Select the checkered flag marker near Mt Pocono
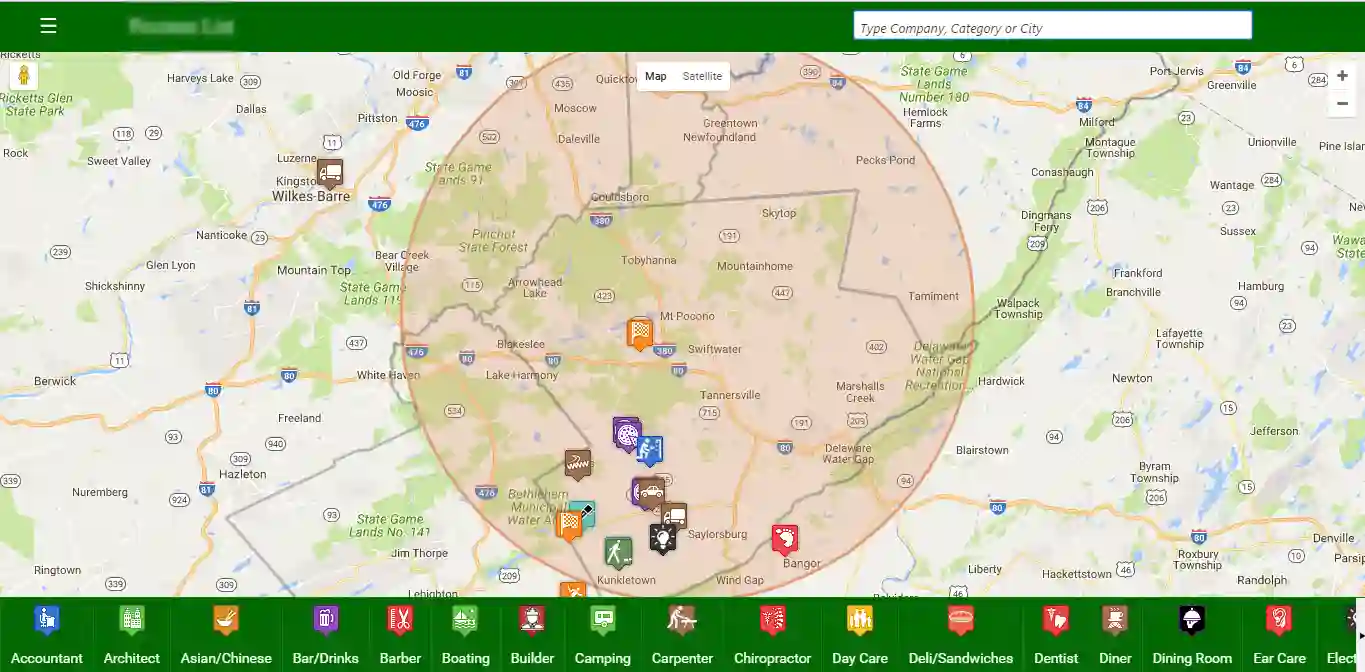 640,332
